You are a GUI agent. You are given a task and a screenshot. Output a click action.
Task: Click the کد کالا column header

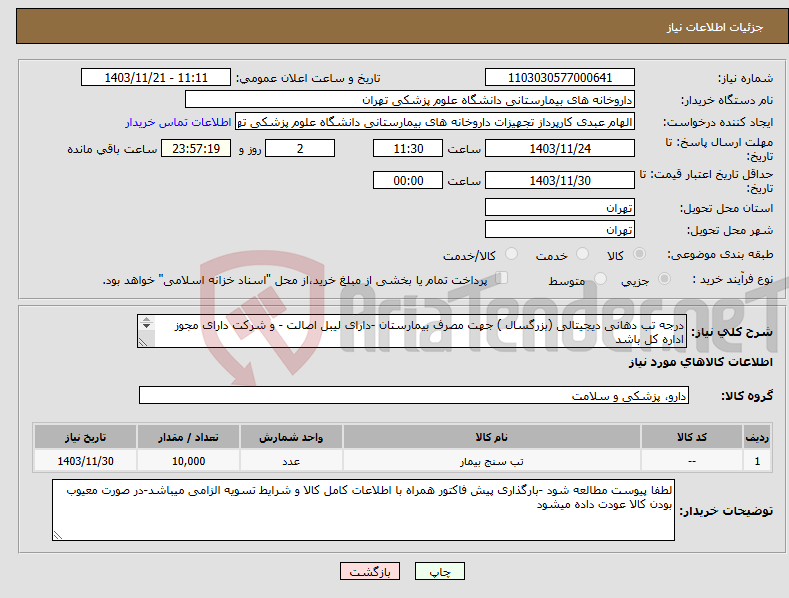(x=692, y=437)
